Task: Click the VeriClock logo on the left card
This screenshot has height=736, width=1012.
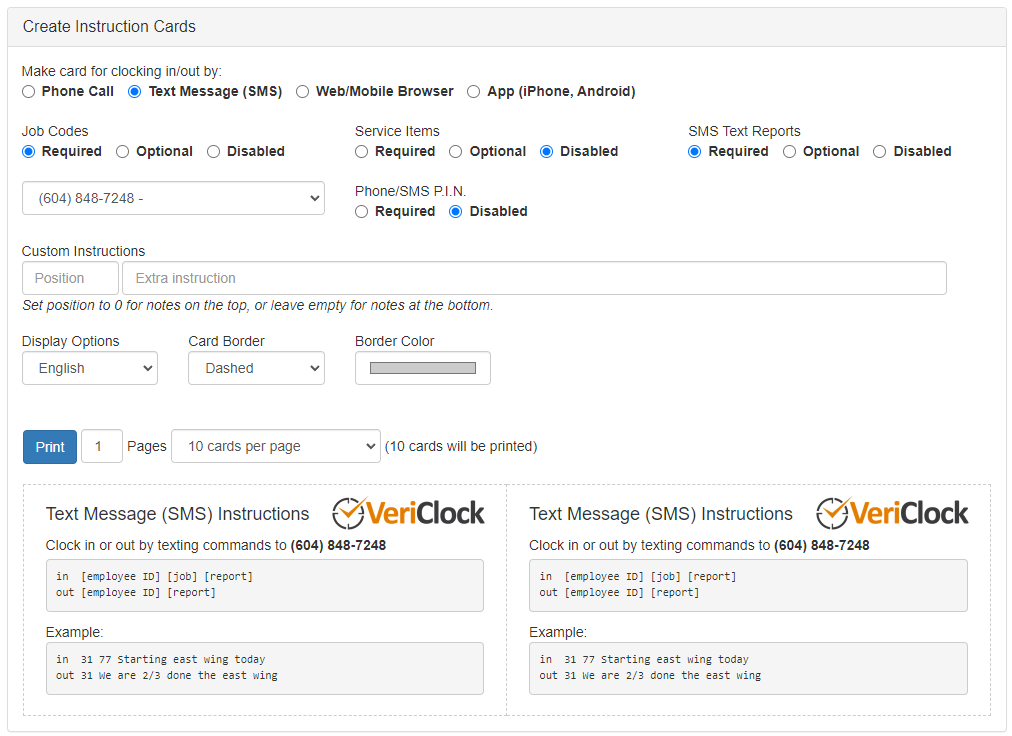Action: click(408, 513)
